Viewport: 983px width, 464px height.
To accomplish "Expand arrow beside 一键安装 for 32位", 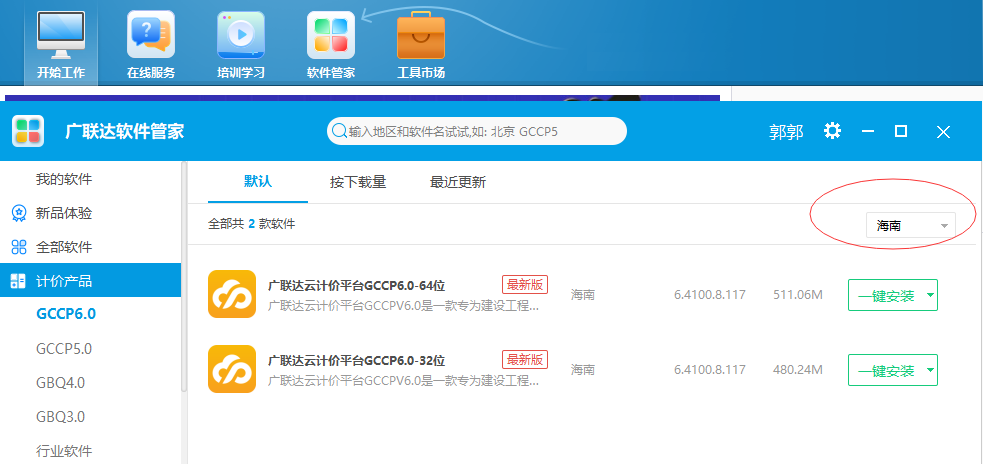I will pyautogui.click(x=930, y=370).
